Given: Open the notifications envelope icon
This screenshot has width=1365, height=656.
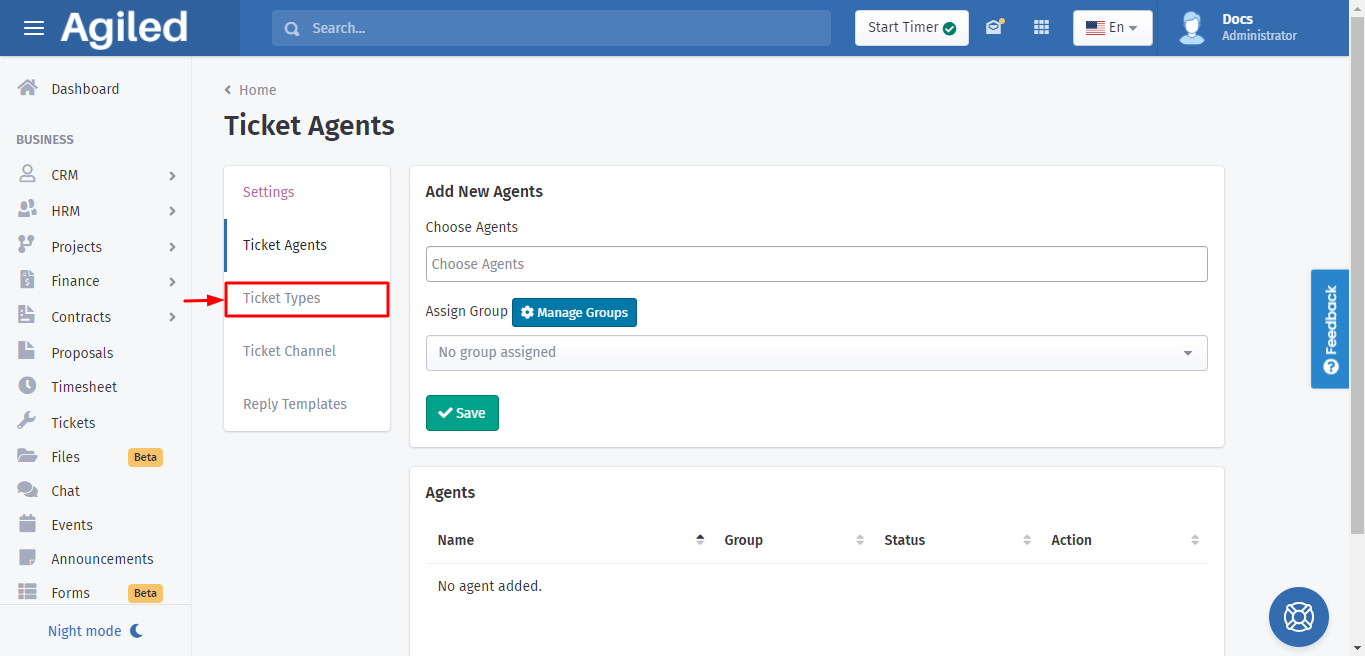Looking at the screenshot, I should (x=993, y=28).
